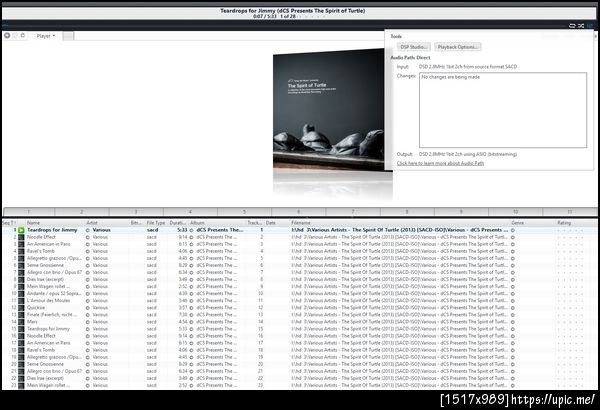Open the Player dropdown menu
This screenshot has height=410, width=600.
point(46,36)
